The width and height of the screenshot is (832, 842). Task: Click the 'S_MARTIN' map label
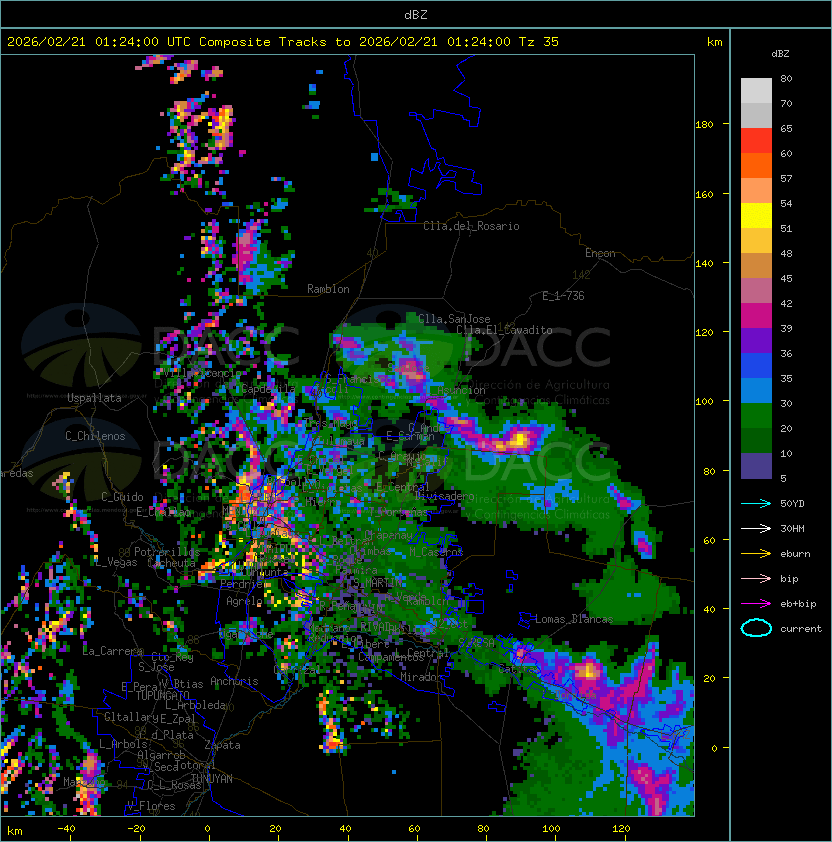pyautogui.click(x=378, y=582)
